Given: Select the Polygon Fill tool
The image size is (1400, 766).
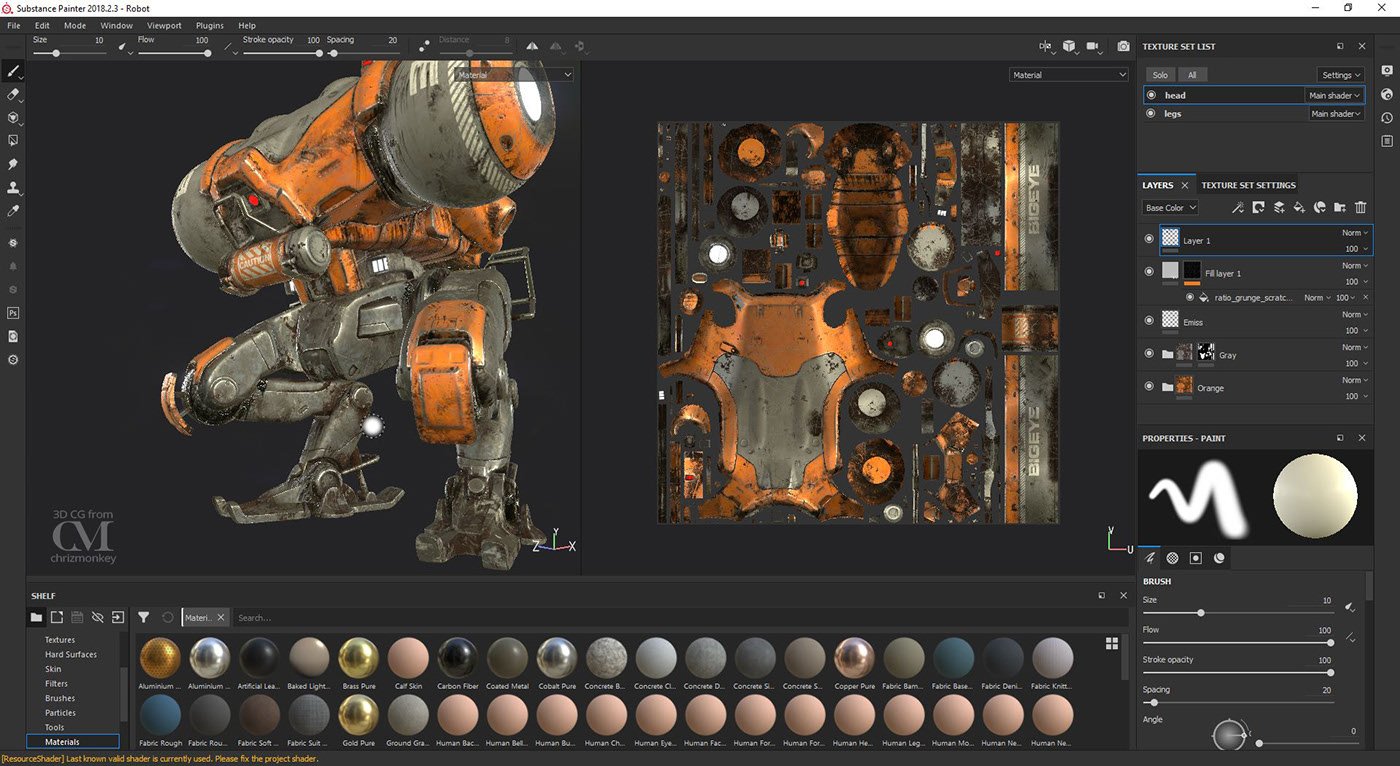Looking at the screenshot, I should point(13,141).
